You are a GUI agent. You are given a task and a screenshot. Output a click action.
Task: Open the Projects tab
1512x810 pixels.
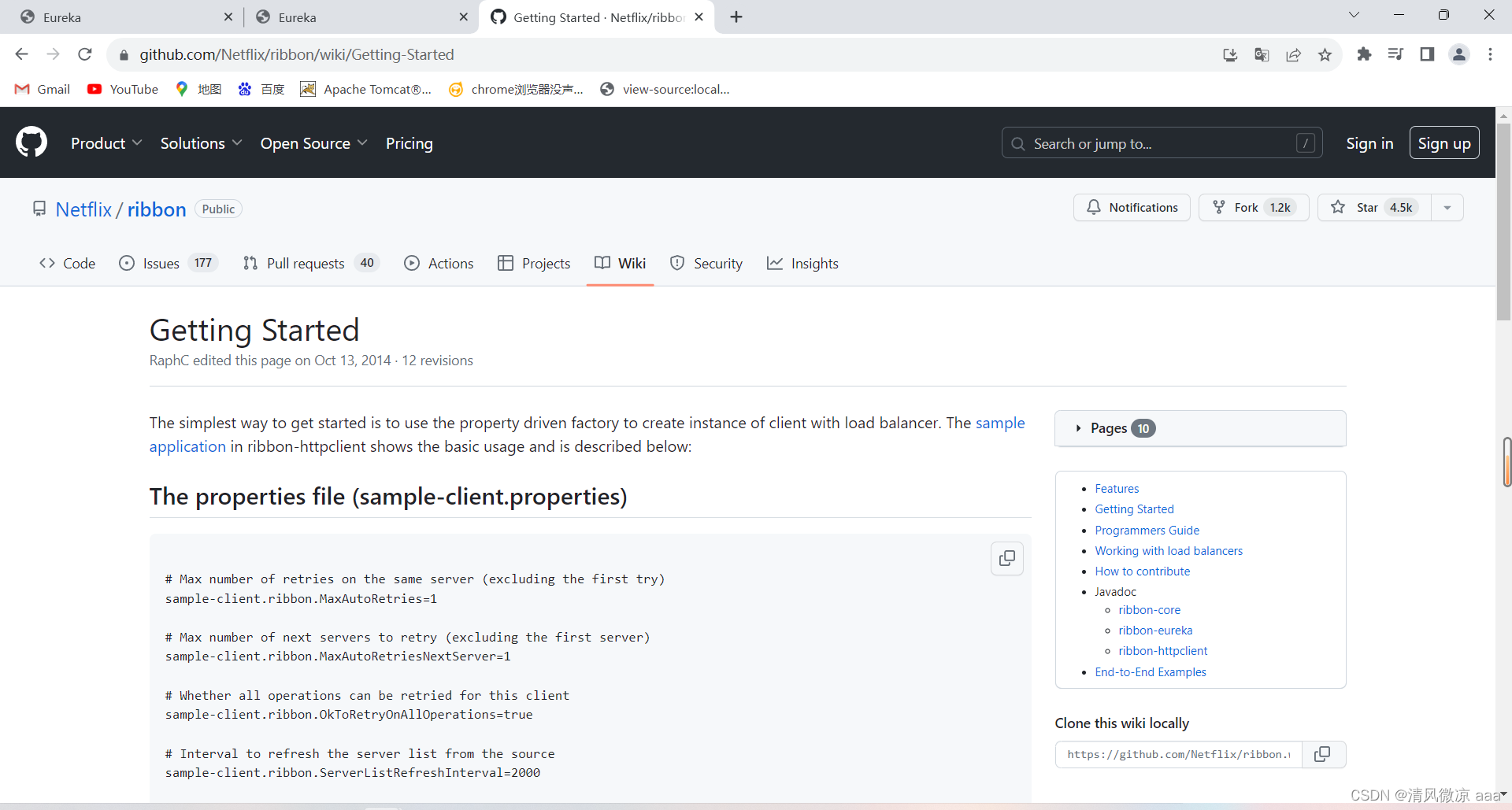tap(534, 263)
